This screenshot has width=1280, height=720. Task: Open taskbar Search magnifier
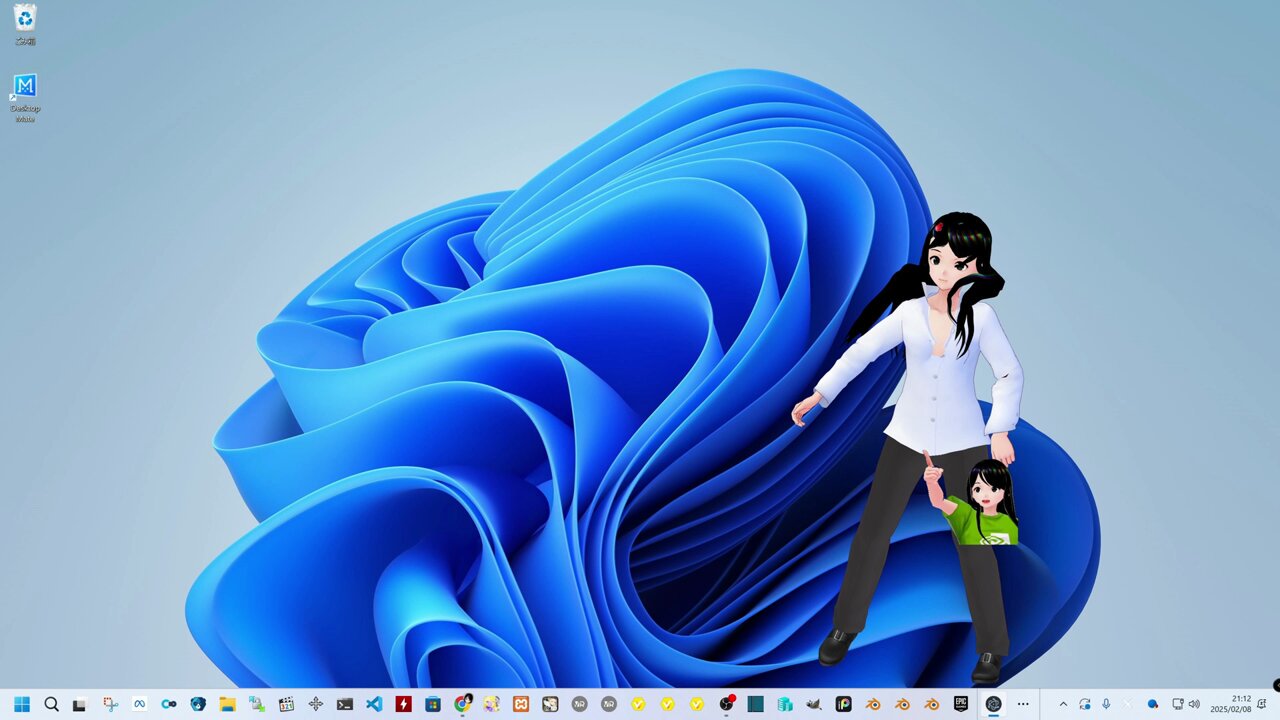tap(51, 704)
